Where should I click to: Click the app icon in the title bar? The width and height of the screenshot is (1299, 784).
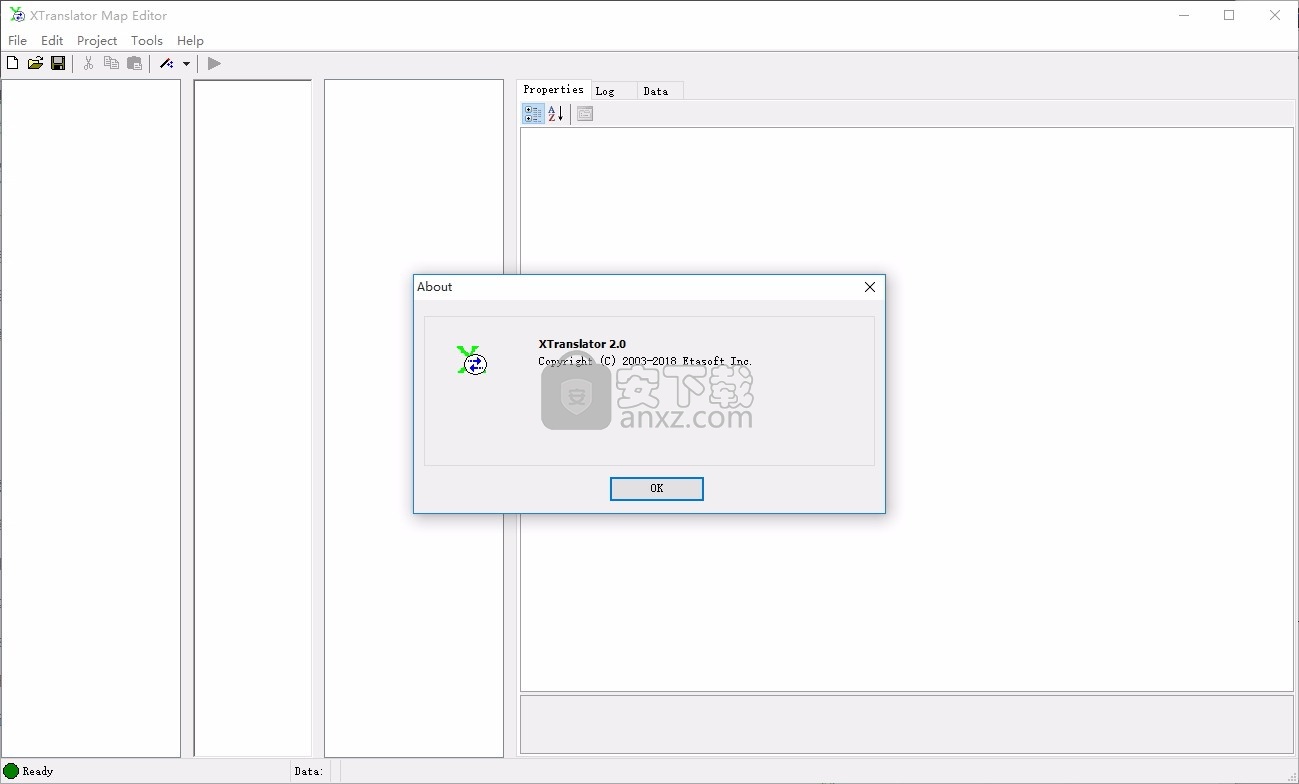[x=17, y=15]
